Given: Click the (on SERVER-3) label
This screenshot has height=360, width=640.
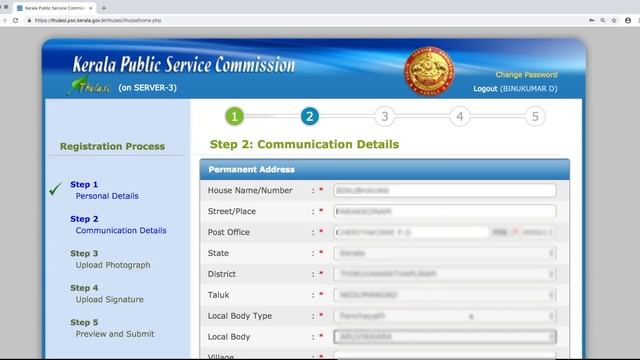Looking at the screenshot, I should pyautogui.click(x=147, y=88).
